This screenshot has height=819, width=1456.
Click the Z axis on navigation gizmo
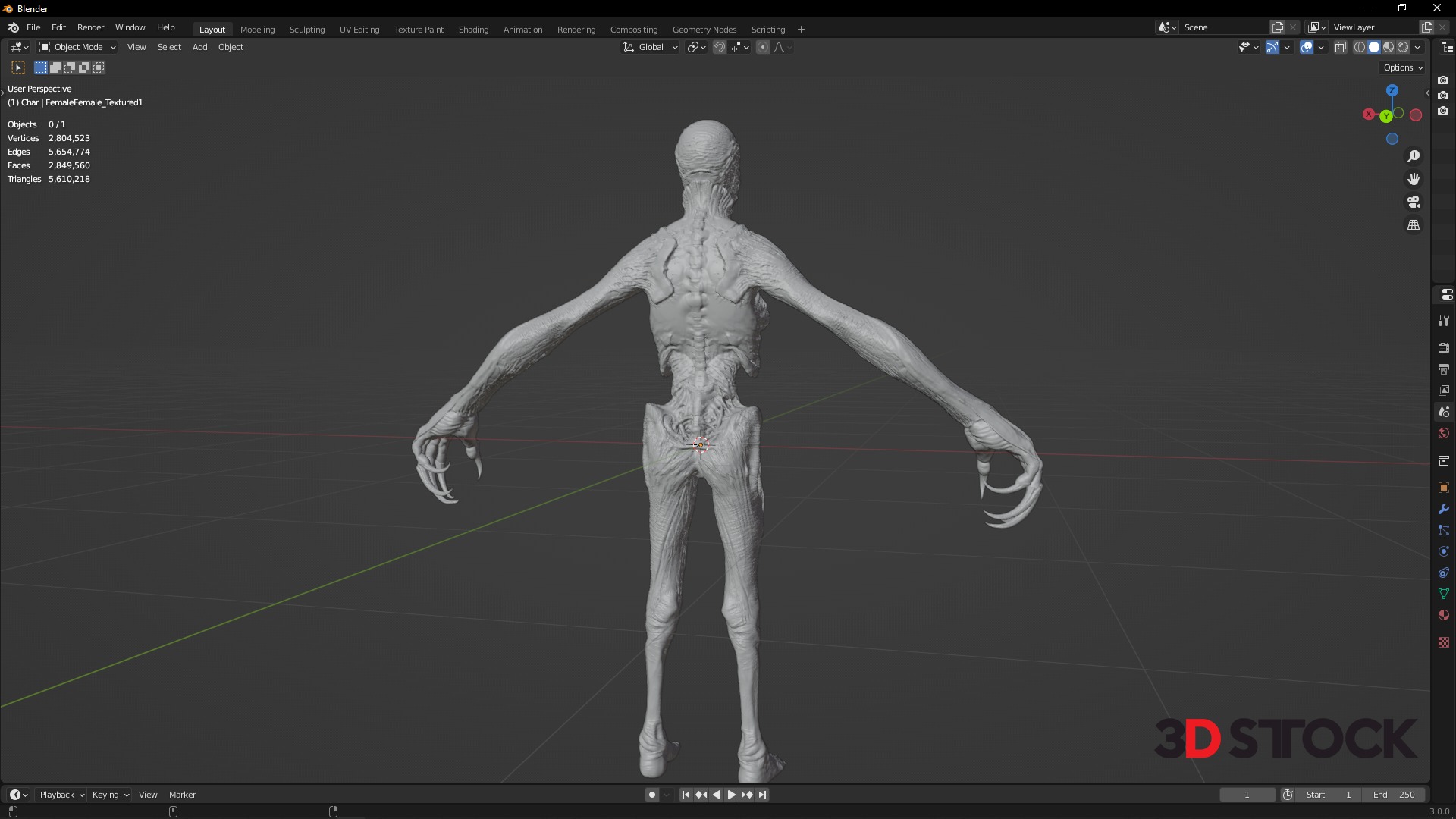(1392, 90)
